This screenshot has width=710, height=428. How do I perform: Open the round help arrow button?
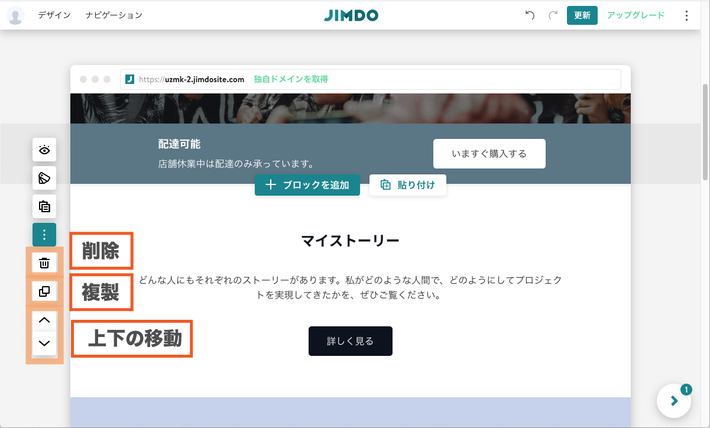click(674, 401)
